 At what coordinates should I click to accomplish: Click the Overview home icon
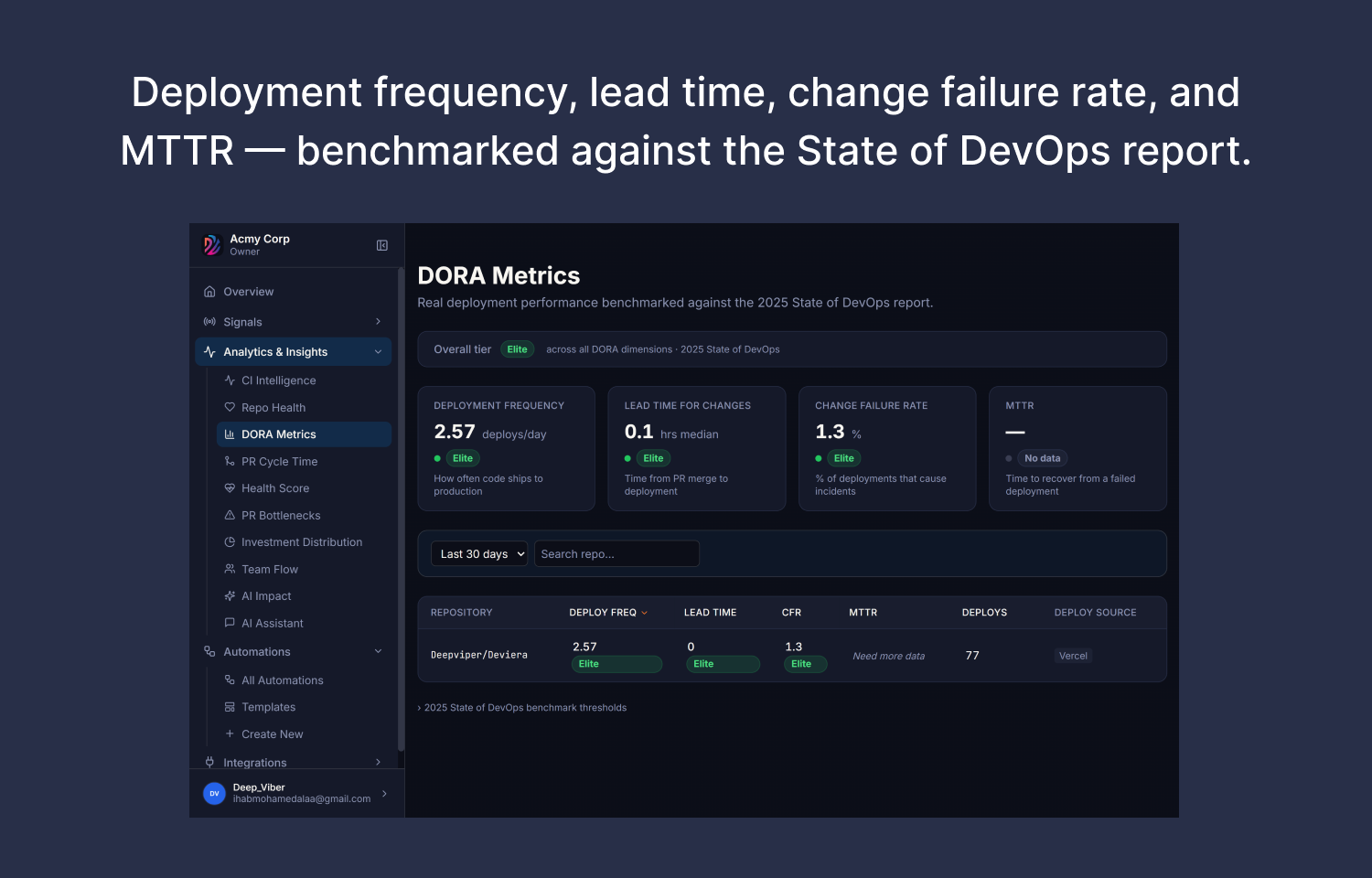tap(209, 292)
